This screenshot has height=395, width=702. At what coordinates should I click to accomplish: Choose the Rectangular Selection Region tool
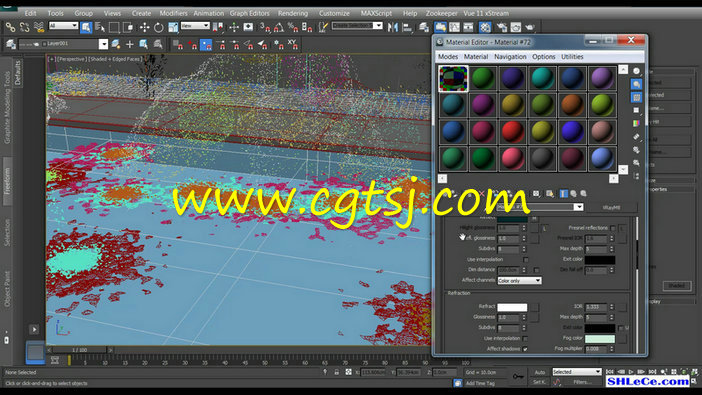pyautogui.click(x=114, y=27)
